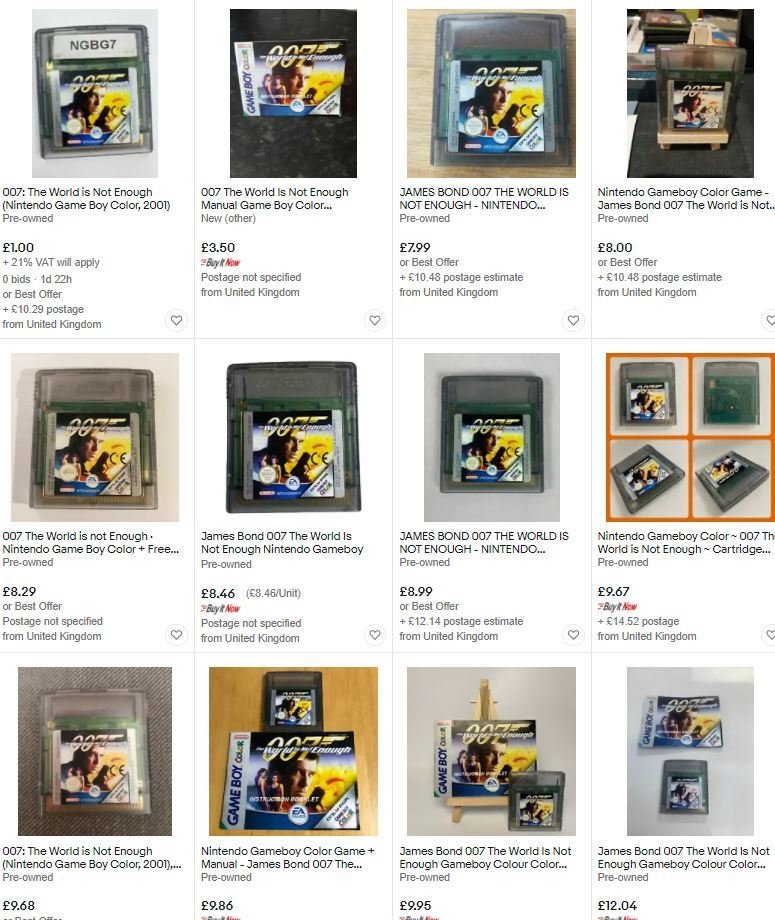This screenshot has width=775, height=920.
Task: Open '007 The World Is Not Enough Manual' link
Action: click(275, 198)
